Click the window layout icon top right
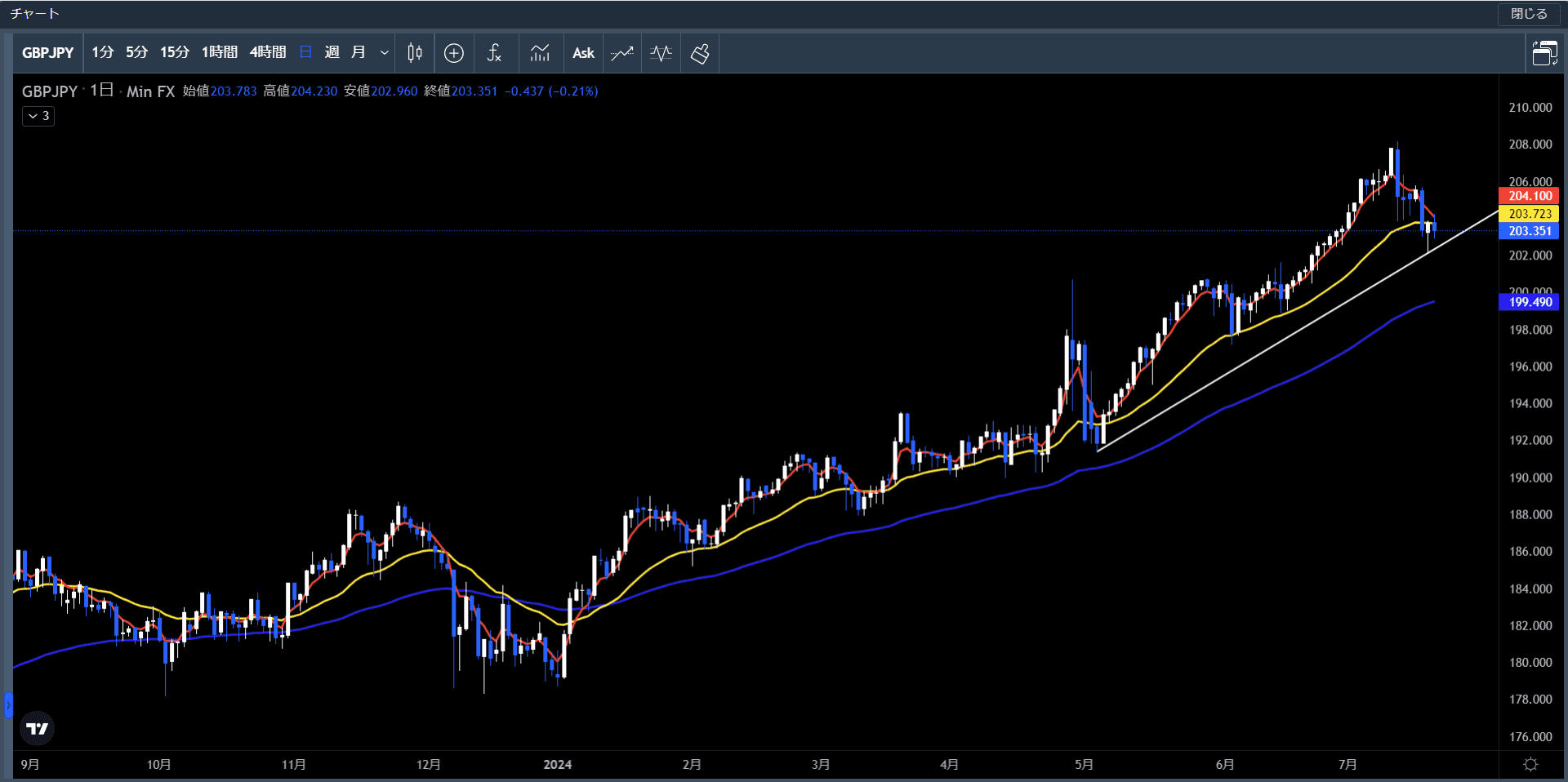Image resolution: width=1568 pixels, height=782 pixels. 1544,53
